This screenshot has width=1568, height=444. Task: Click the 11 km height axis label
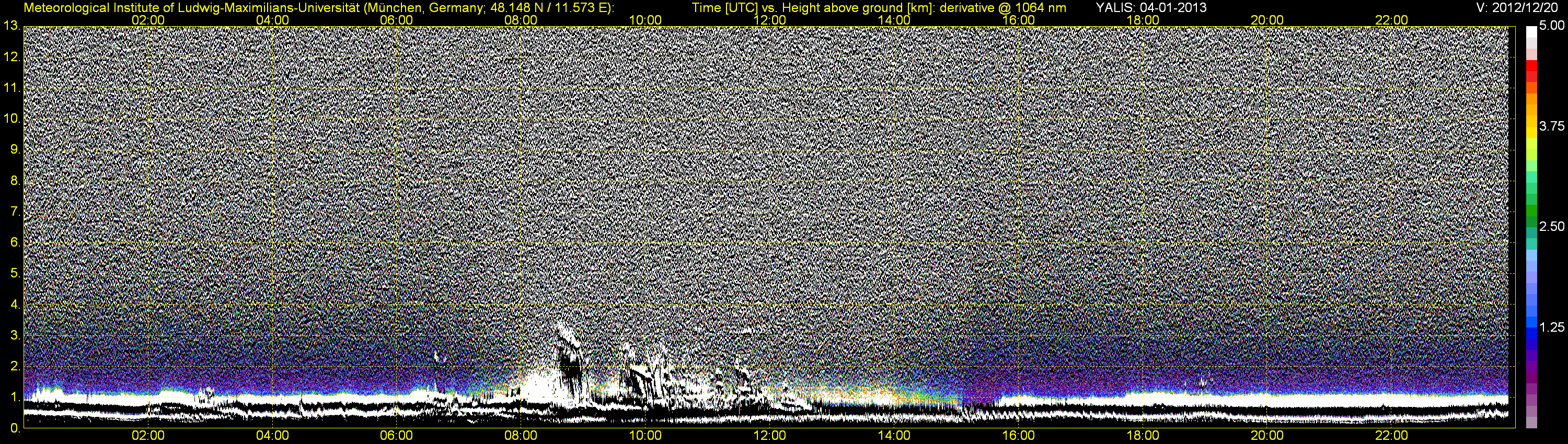tap(11, 88)
